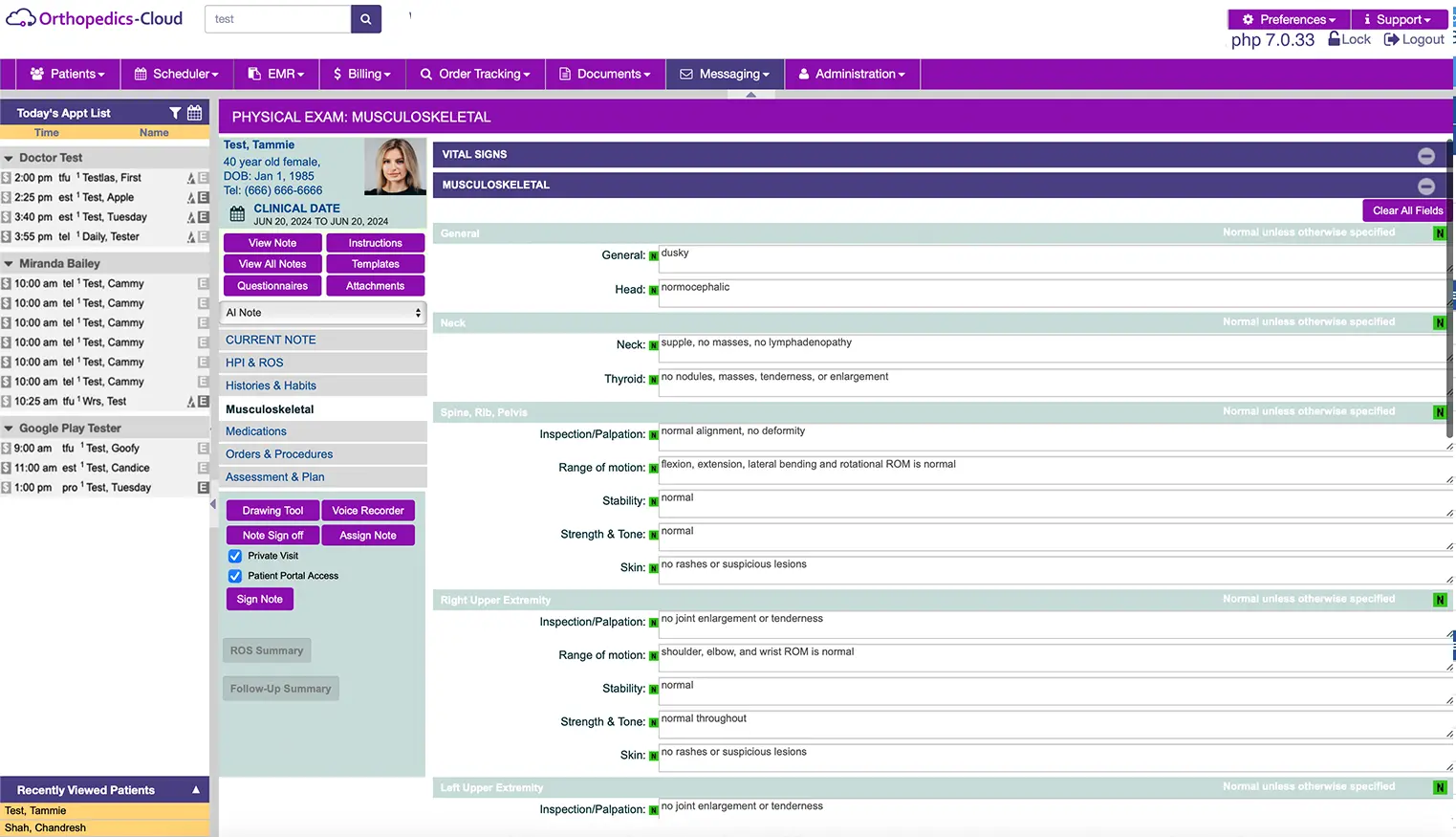Open the Order Tracking menu
This screenshot has height=837, width=1456.
tap(475, 74)
